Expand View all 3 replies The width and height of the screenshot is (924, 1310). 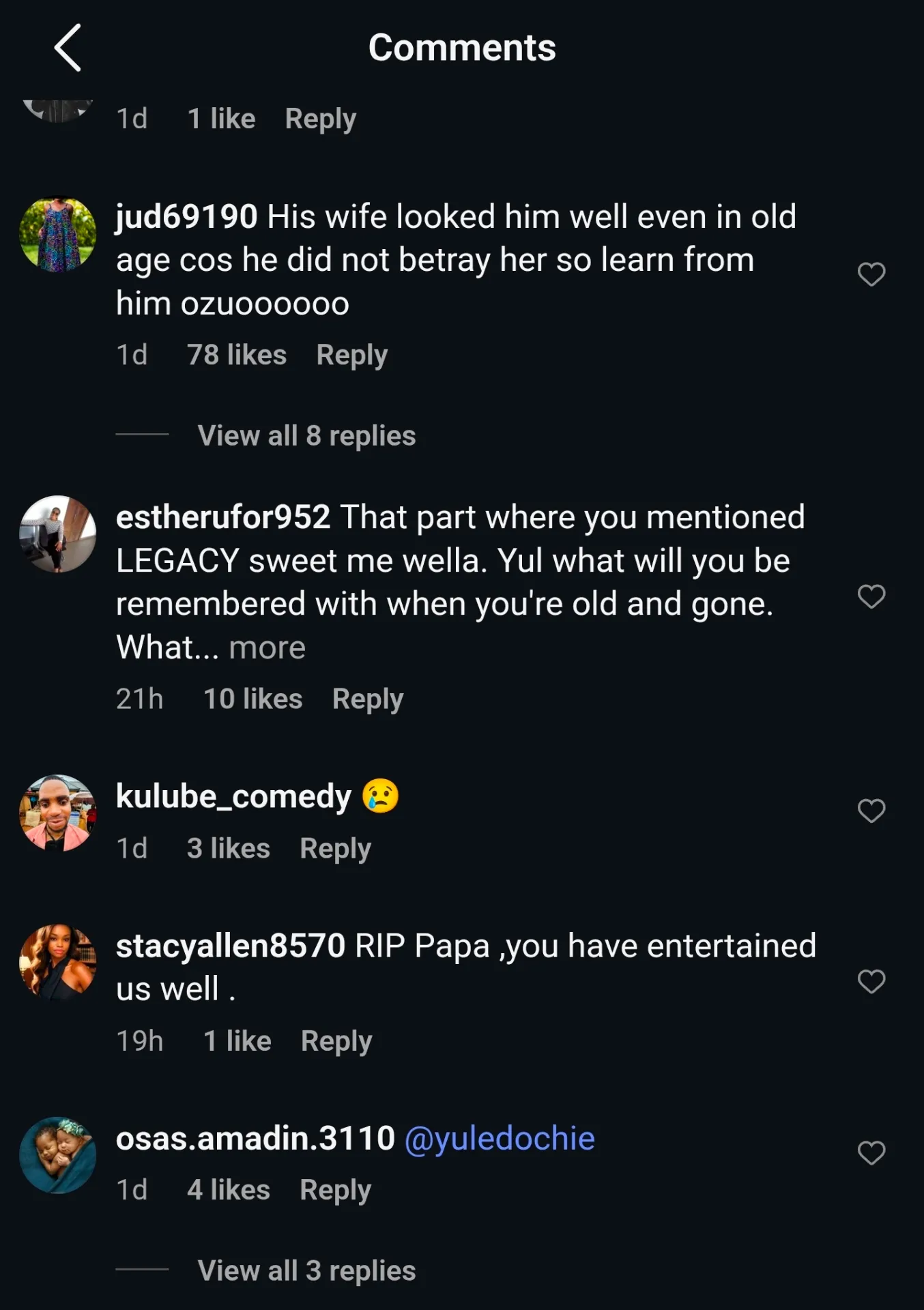306,1270
